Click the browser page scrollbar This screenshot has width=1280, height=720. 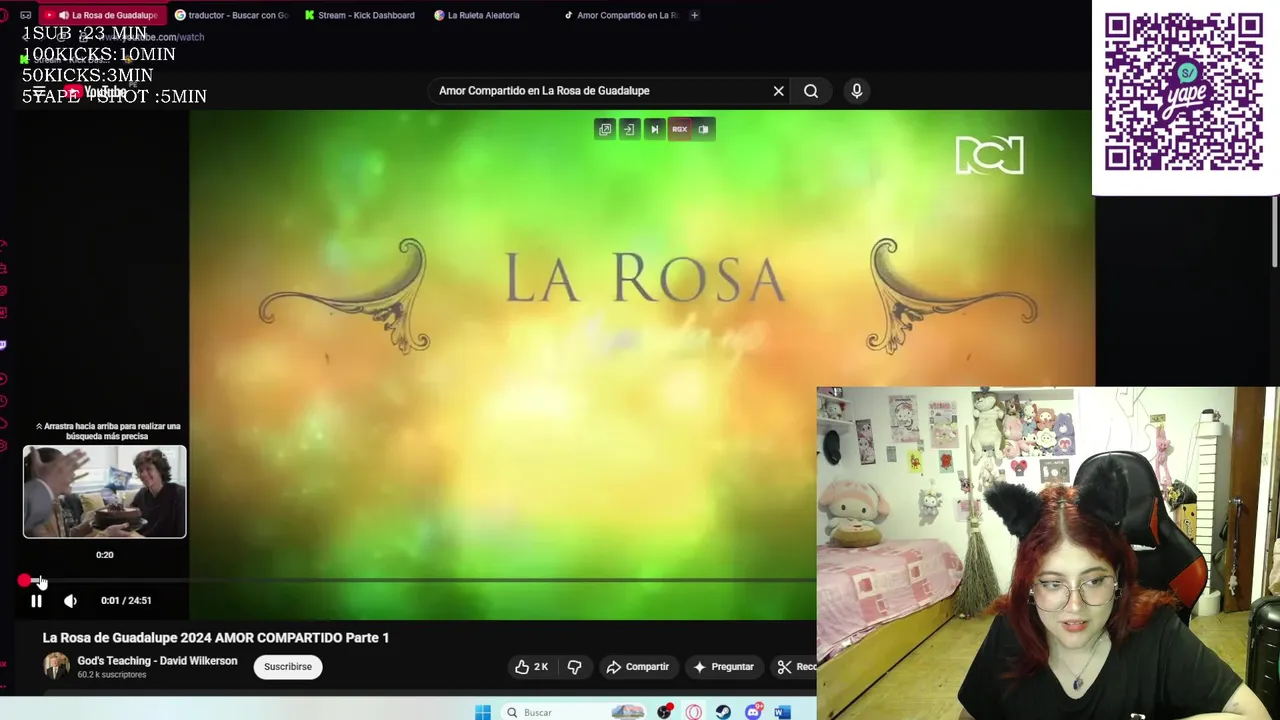(1275, 230)
